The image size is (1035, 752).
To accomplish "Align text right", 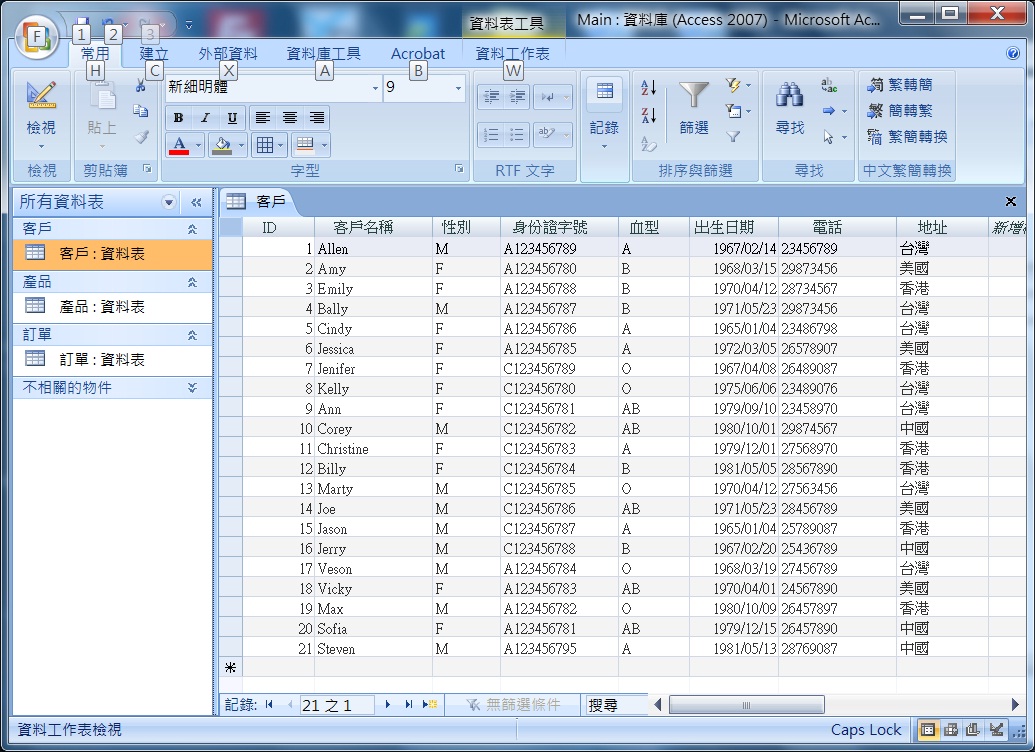I will tap(317, 118).
